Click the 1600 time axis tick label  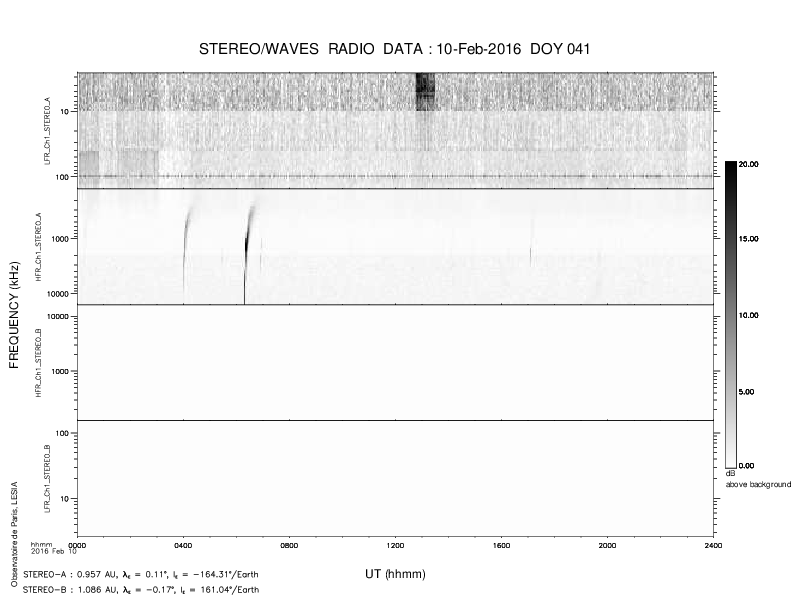pos(501,545)
